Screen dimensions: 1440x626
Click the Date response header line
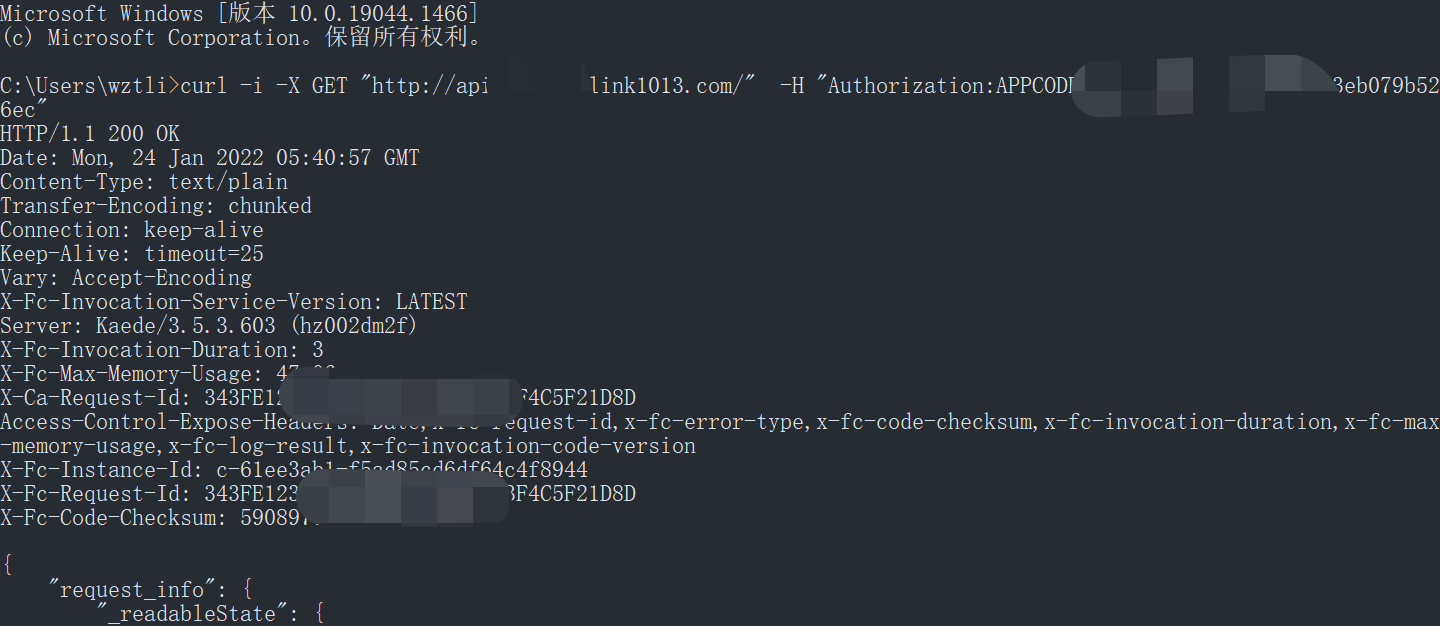tap(210, 158)
